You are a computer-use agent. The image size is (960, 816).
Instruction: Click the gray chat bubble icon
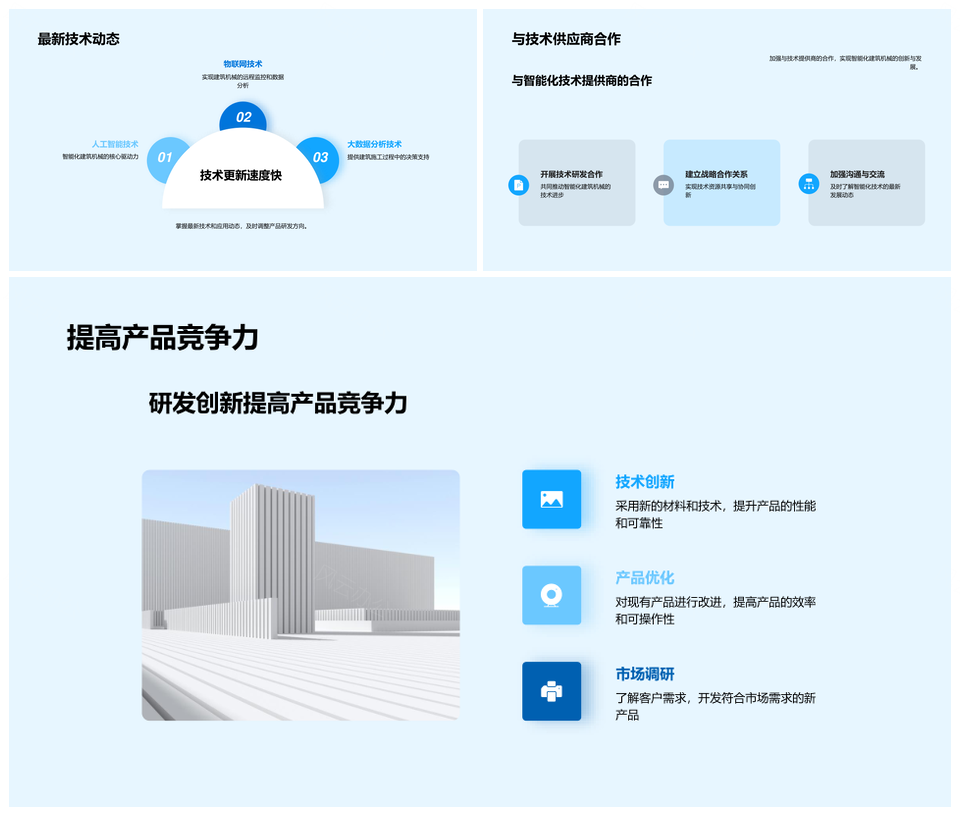(x=663, y=184)
